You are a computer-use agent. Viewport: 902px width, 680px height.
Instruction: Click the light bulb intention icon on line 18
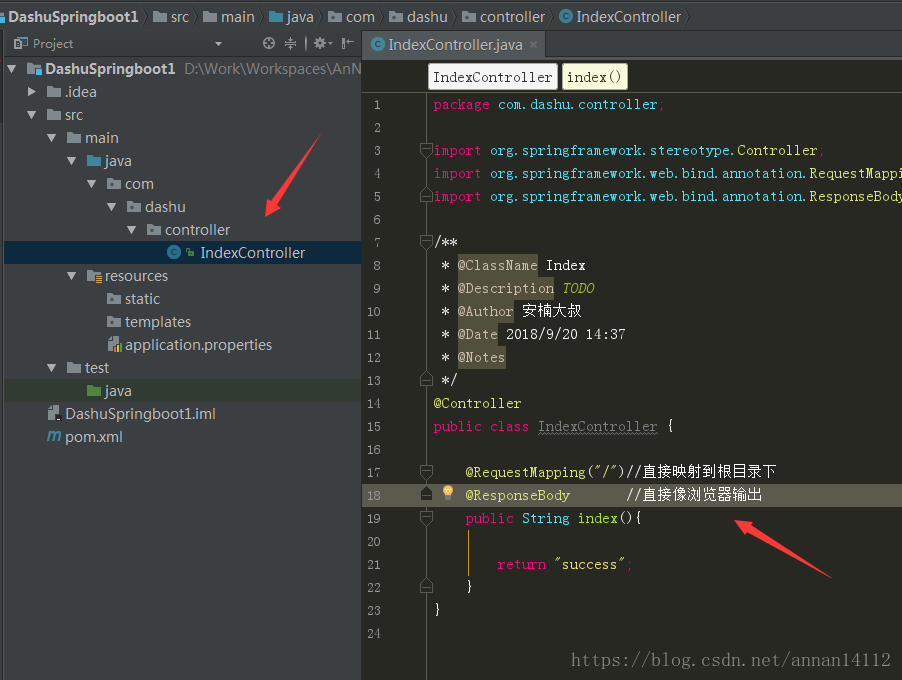click(448, 492)
